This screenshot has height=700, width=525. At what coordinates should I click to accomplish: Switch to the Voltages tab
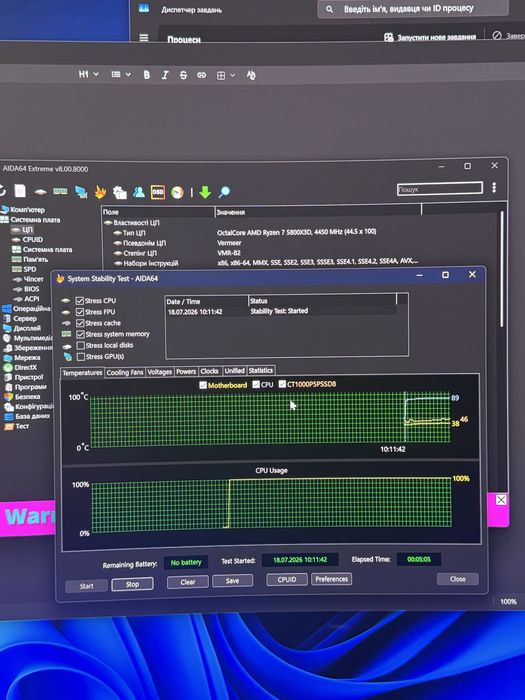[x=159, y=372]
